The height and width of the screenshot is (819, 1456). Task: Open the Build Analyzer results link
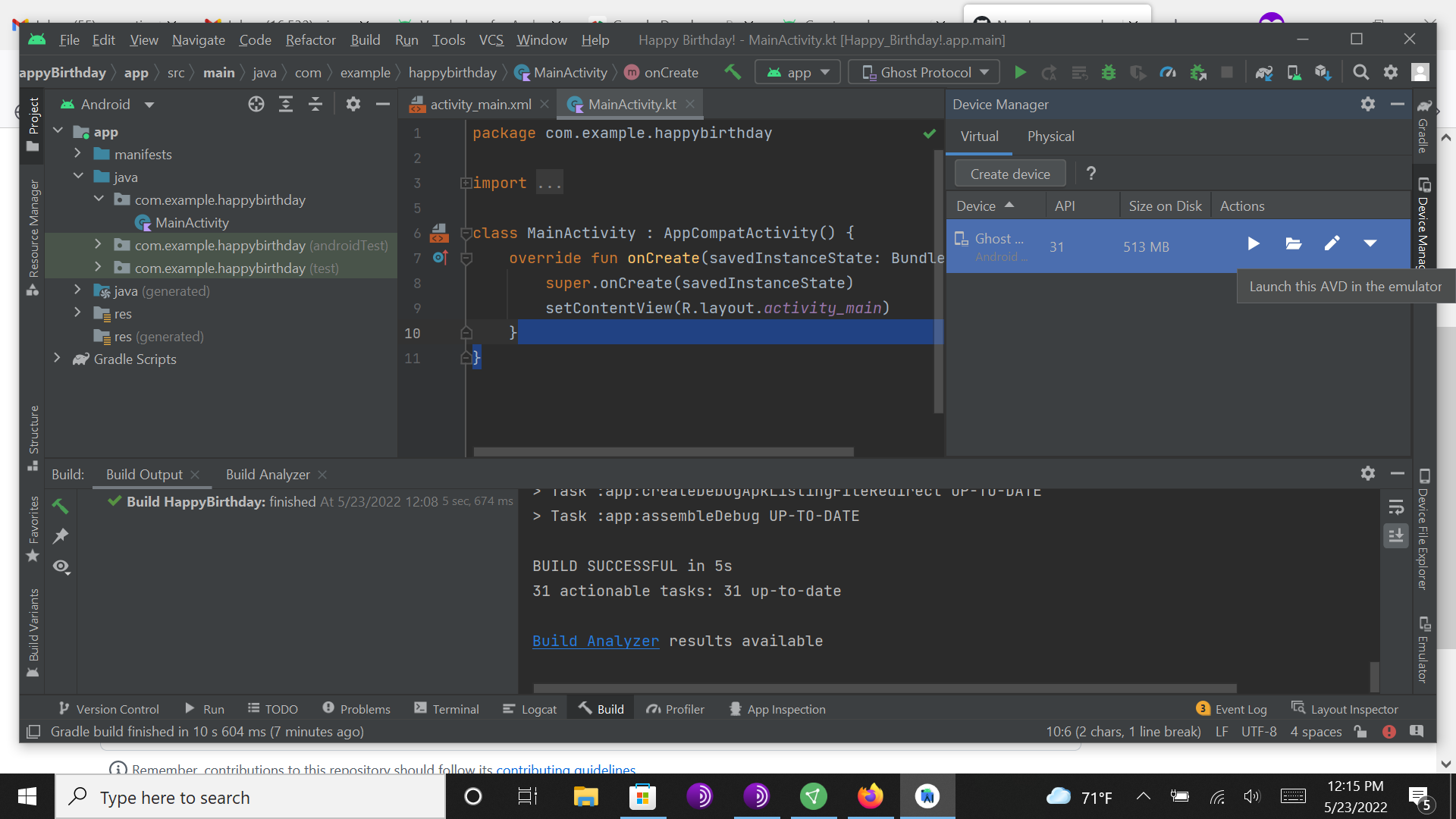tap(595, 641)
